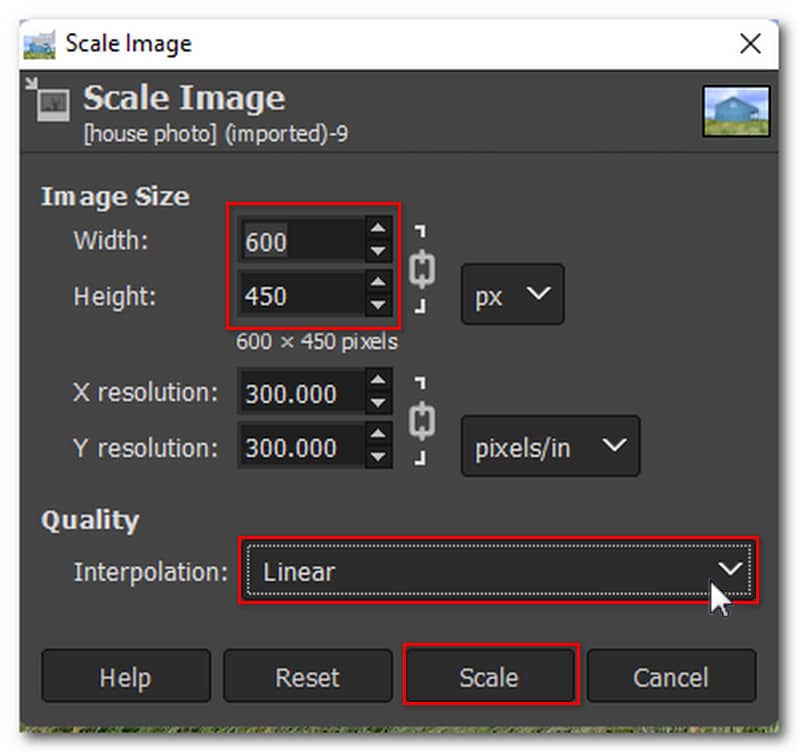The image size is (800, 754).
Task: Click the house photo preview thumbnail
Action: pyautogui.click(x=736, y=111)
